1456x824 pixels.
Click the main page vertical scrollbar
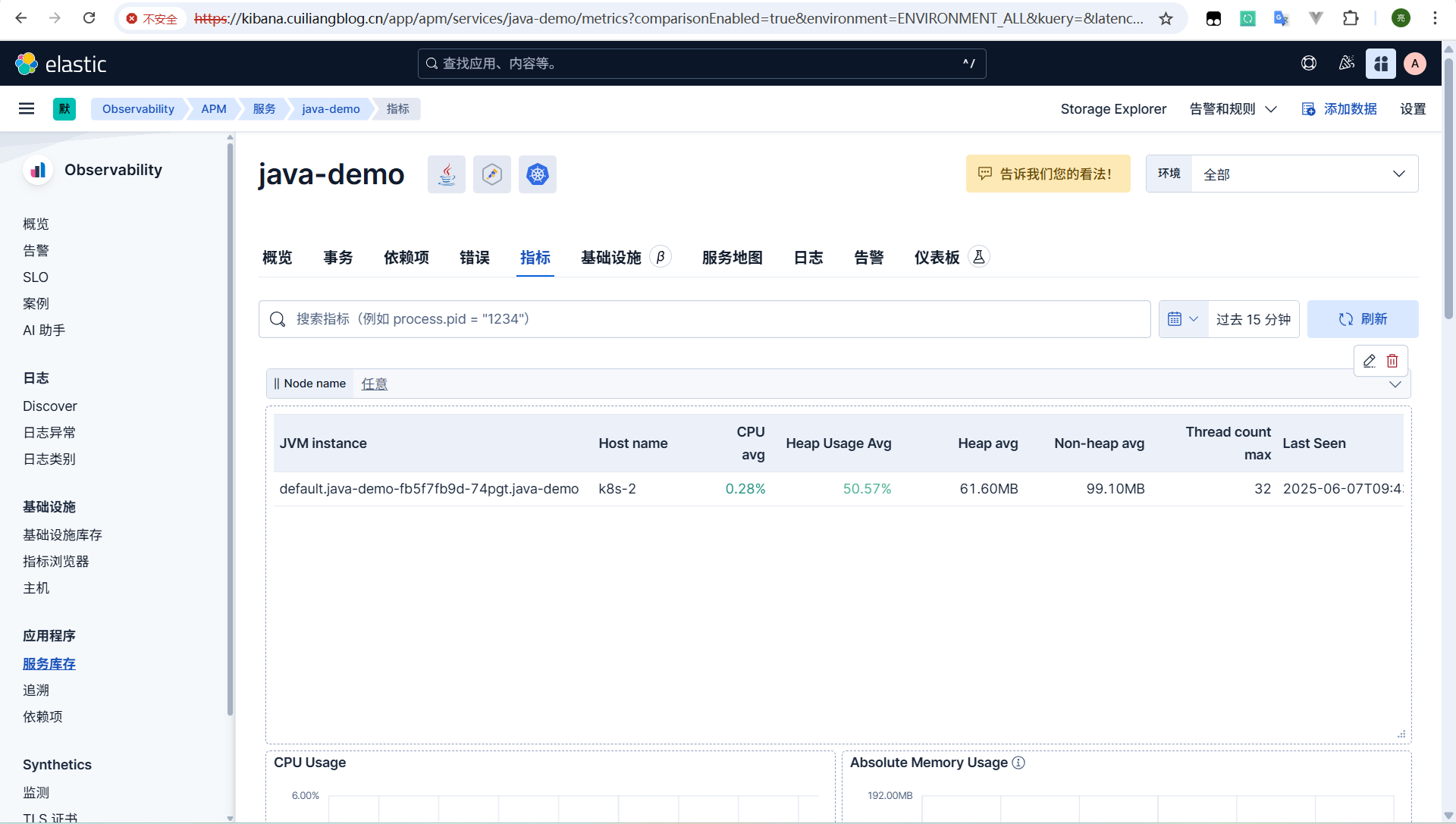(x=1448, y=190)
